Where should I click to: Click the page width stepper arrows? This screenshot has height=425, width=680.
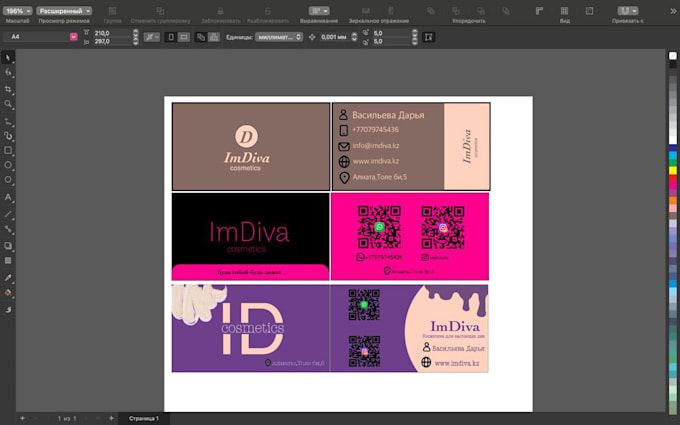point(136,33)
